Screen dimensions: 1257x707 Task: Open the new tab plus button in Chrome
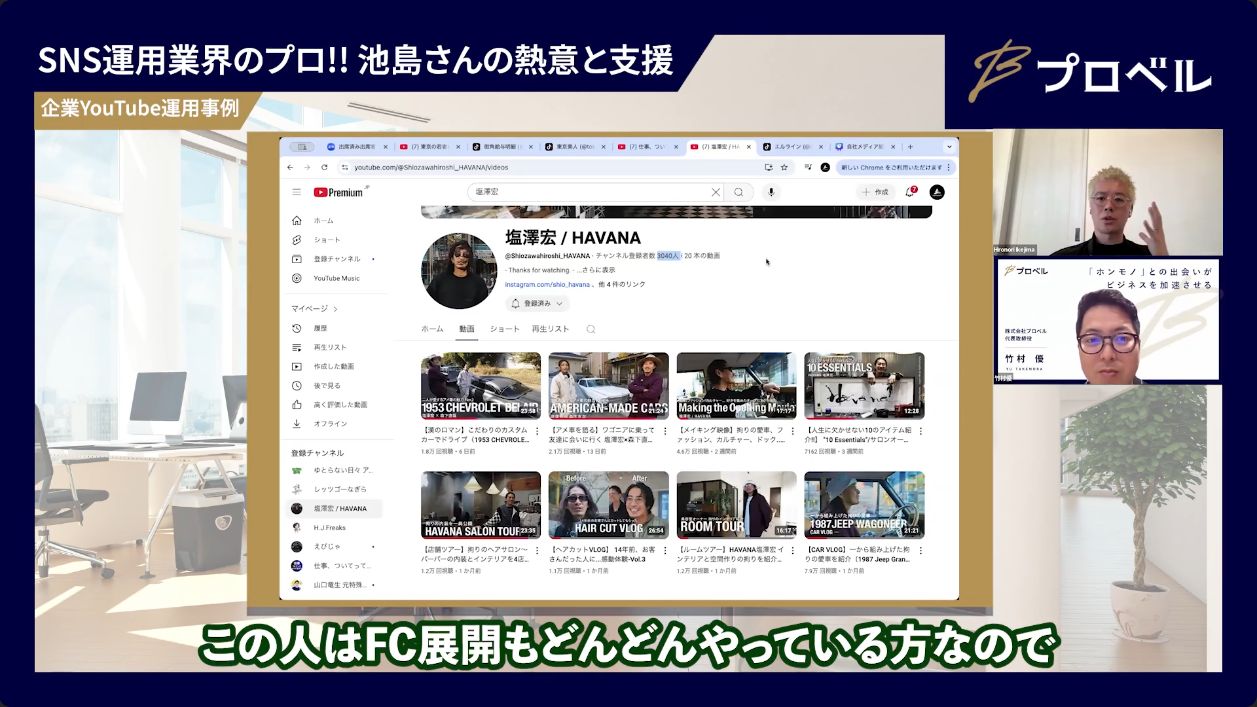coord(909,146)
